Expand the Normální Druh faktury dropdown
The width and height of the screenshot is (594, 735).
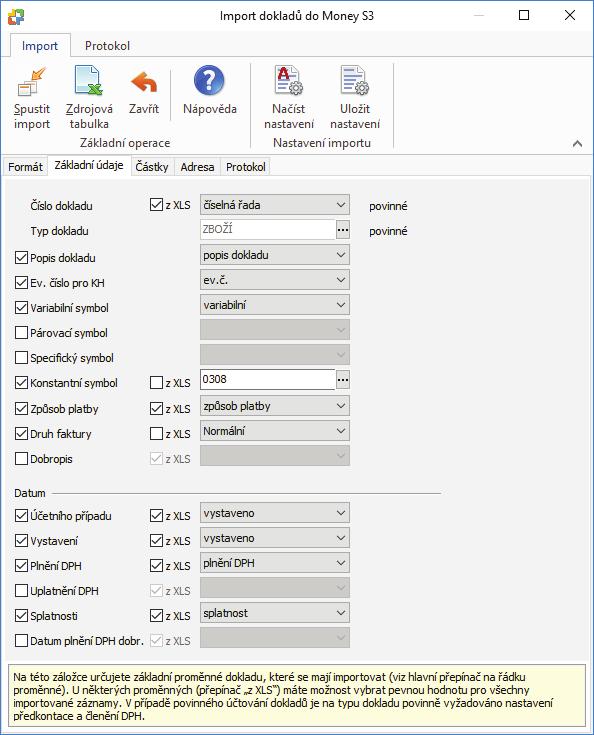pos(275,431)
